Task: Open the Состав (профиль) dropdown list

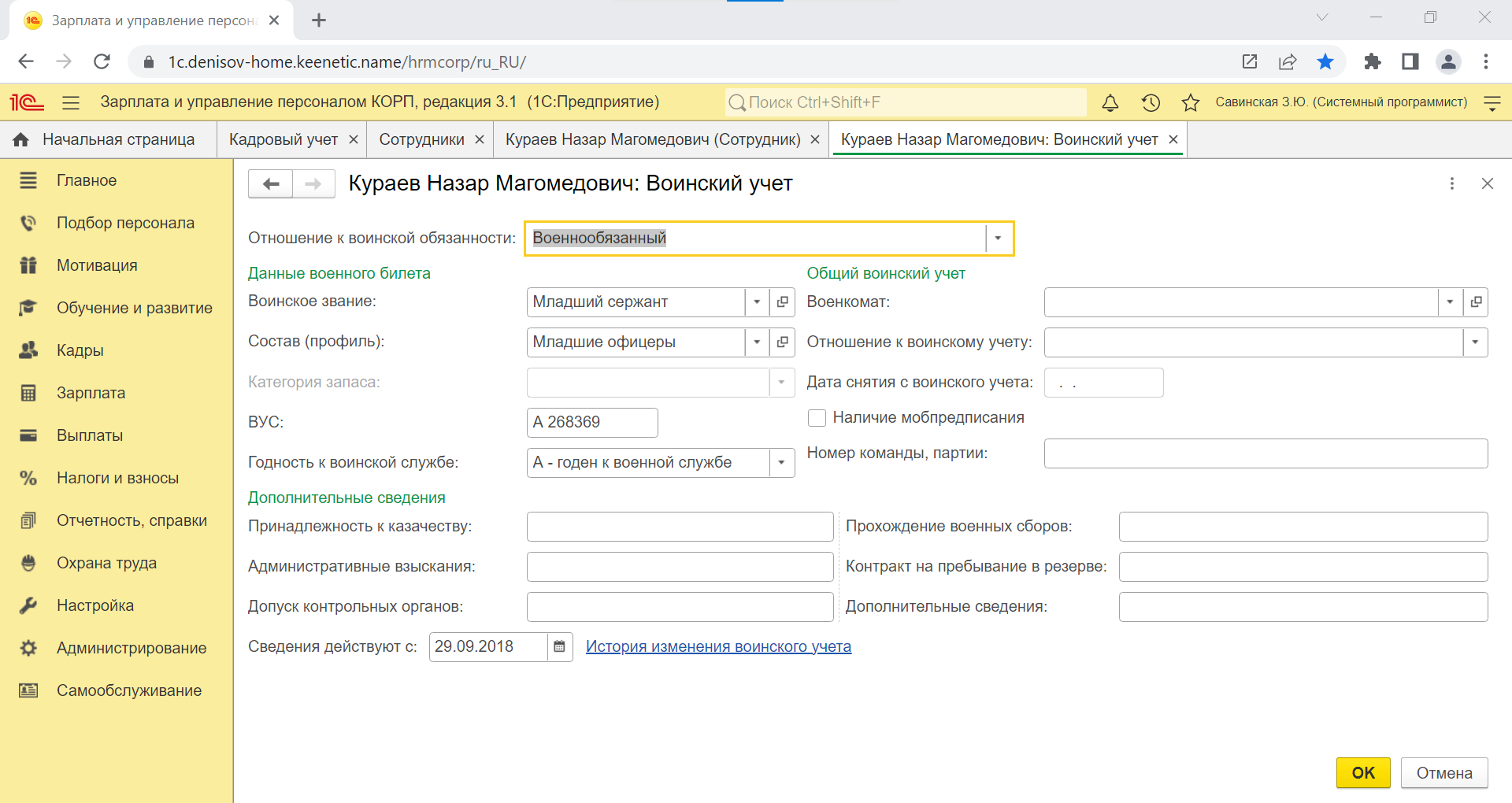Action: point(757,342)
